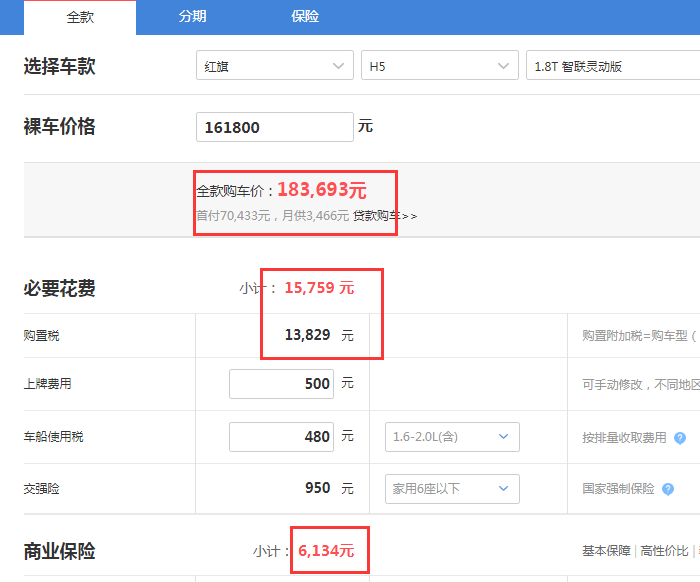Click the 交强险 value 950

317,488
